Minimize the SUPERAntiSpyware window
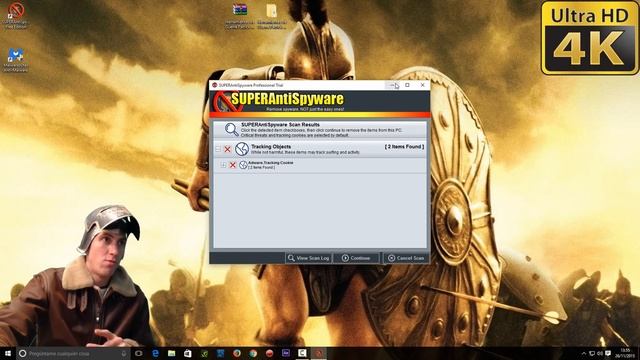Image resolution: width=640 pixels, height=360 pixels. point(392,85)
